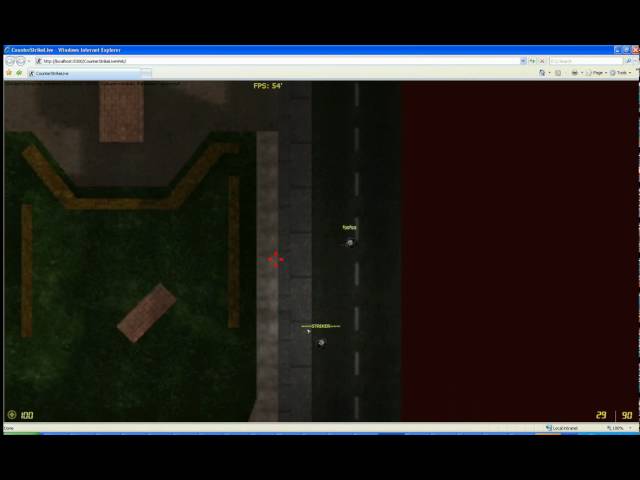Click the health value 100

(x=27, y=415)
